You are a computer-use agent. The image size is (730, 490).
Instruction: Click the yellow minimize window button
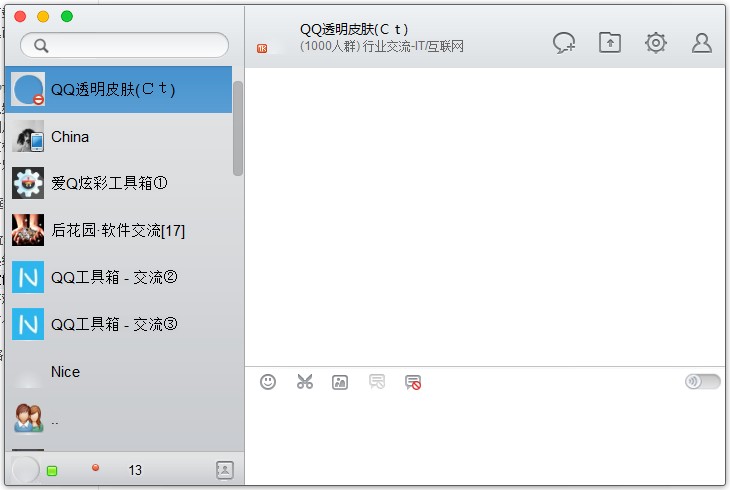click(43, 17)
